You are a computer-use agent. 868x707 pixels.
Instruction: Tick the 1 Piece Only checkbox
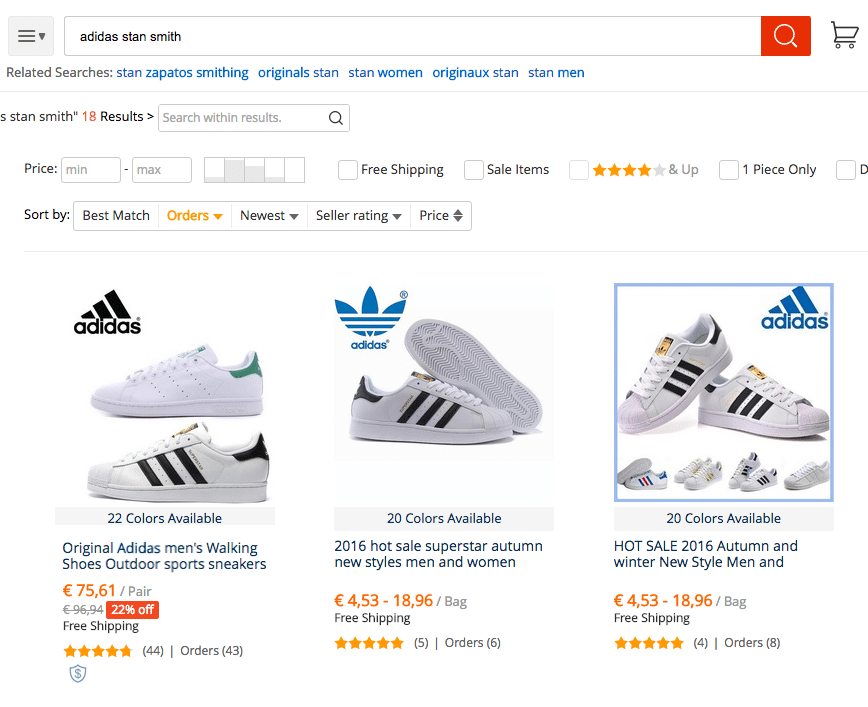click(x=728, y=170)
